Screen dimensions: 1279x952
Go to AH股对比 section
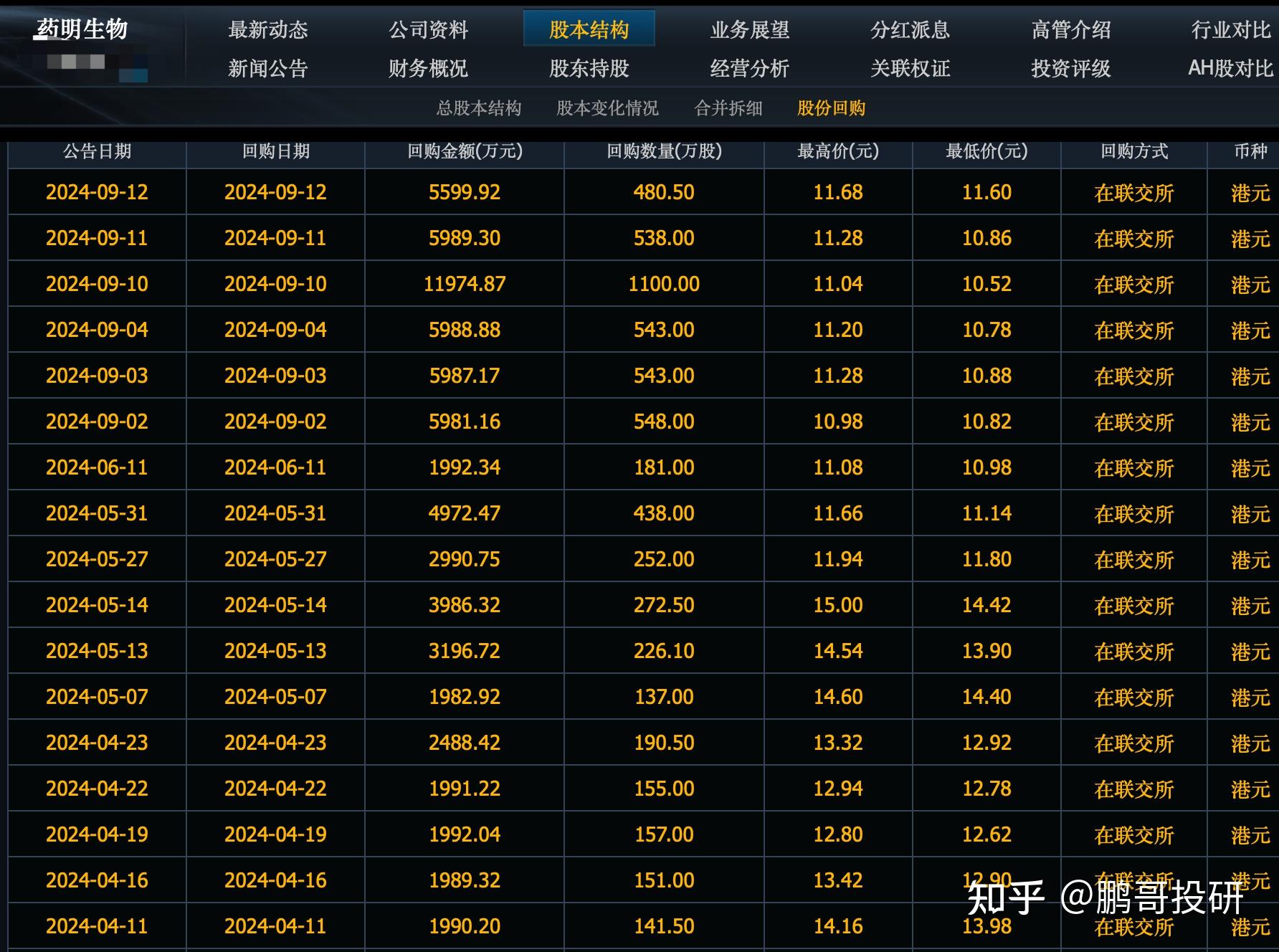[1231, 68]
